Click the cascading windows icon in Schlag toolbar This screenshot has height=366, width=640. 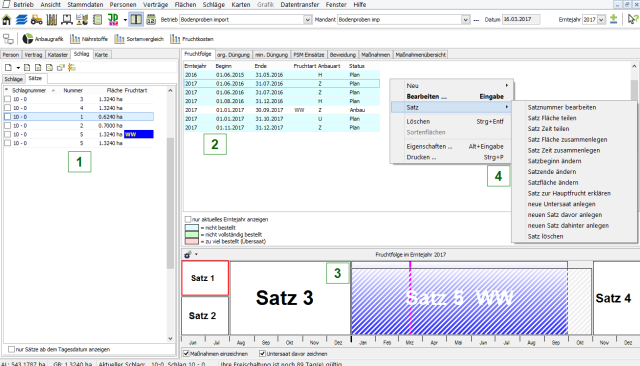pos(61,67)
